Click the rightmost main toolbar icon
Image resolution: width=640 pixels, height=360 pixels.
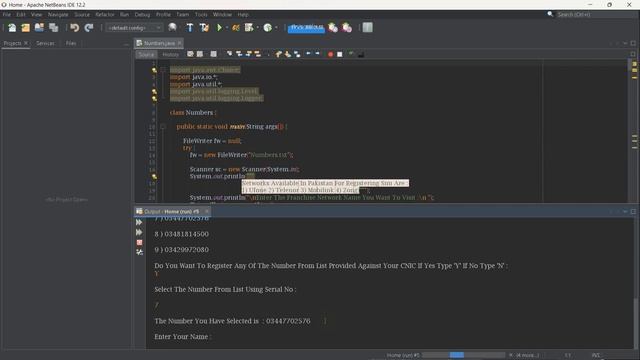click(x=367, y=27)
